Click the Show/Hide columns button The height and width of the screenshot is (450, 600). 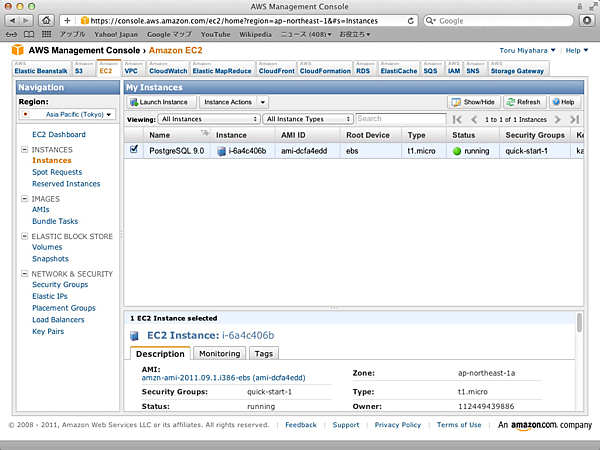473,102
